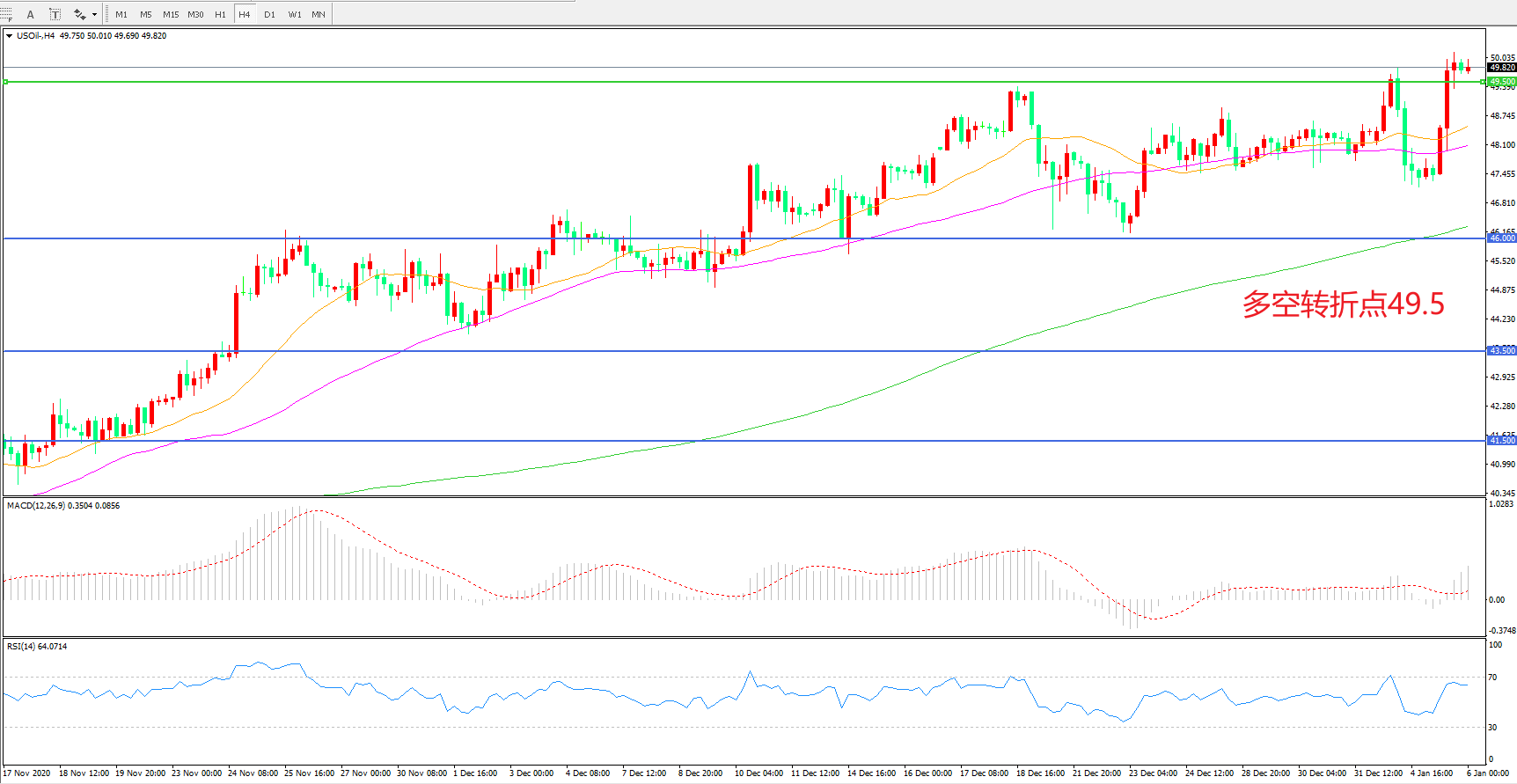Switch chart to MN monthly timeframe

coord(319,14)
